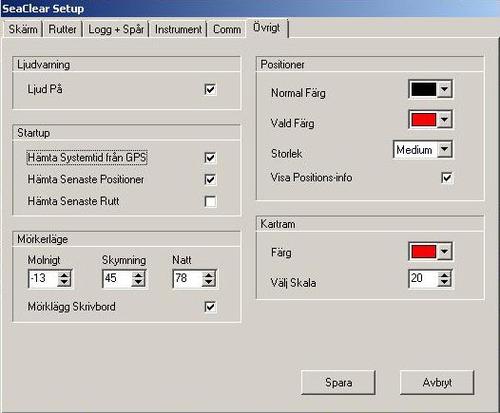The width and height of the screenshot is (500, 413).
Task: Increase Välj Skala with up arrow
Action: click(444, 275)
